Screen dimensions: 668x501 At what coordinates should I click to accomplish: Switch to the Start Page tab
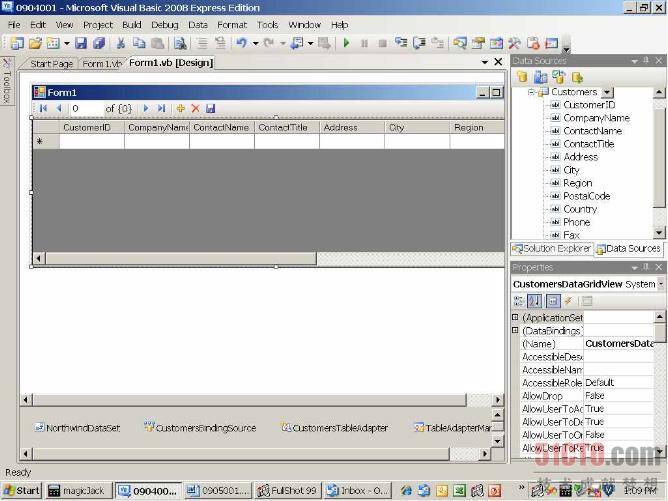[52, 63]
